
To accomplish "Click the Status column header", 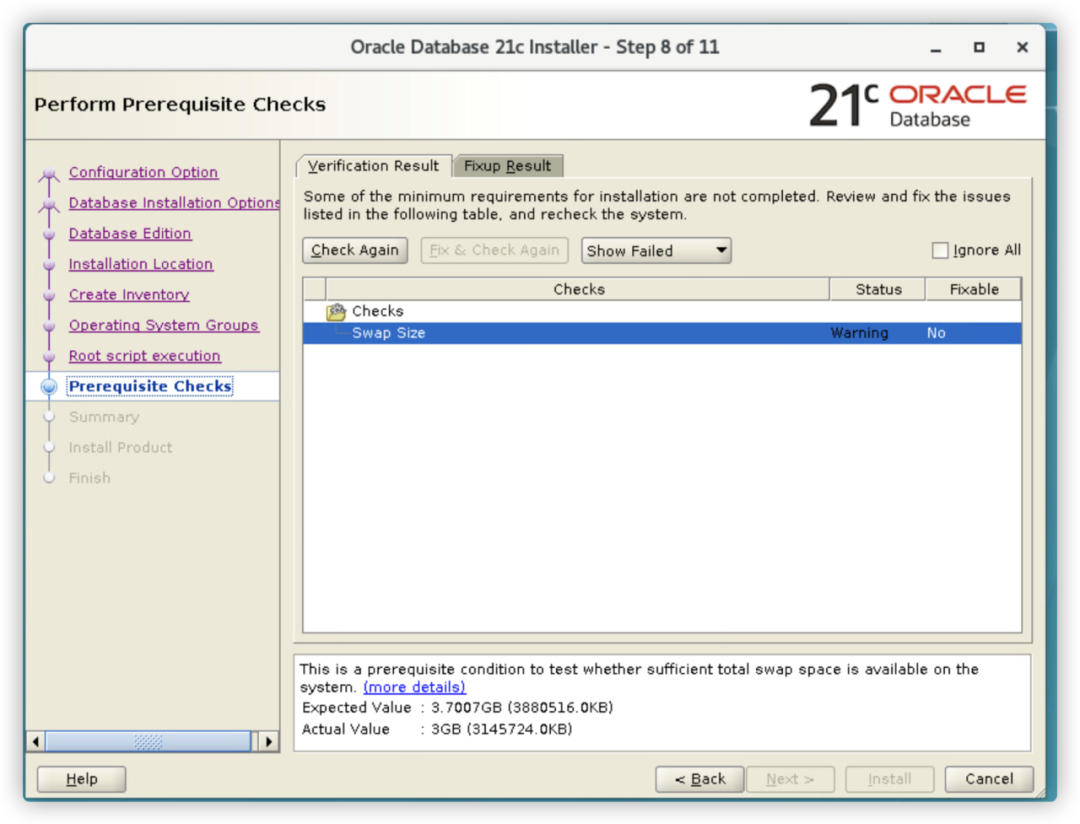I will pos(878,289).
